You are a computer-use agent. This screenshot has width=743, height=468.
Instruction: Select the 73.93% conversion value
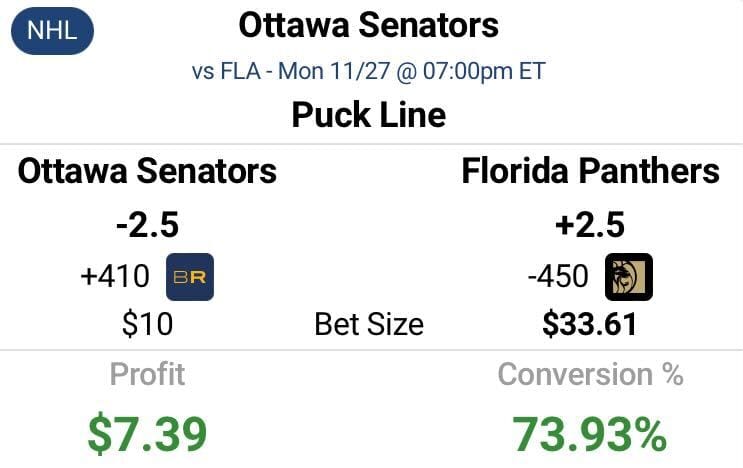(x=590, y=434)
